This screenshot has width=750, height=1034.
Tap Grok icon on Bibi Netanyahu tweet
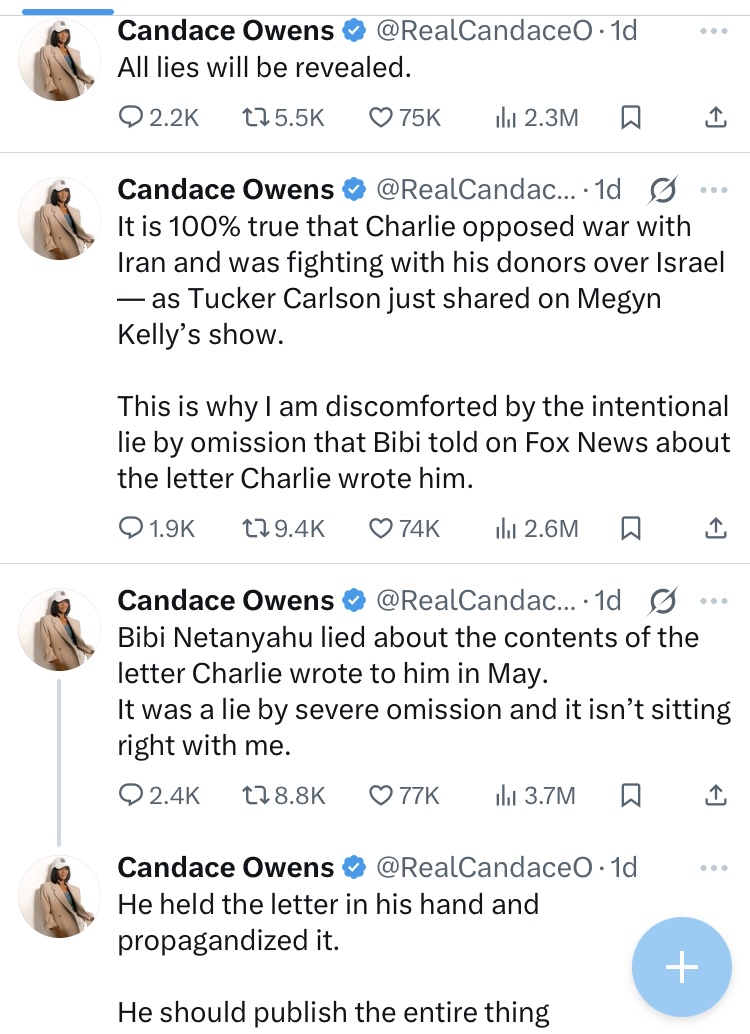click(663, 600)
